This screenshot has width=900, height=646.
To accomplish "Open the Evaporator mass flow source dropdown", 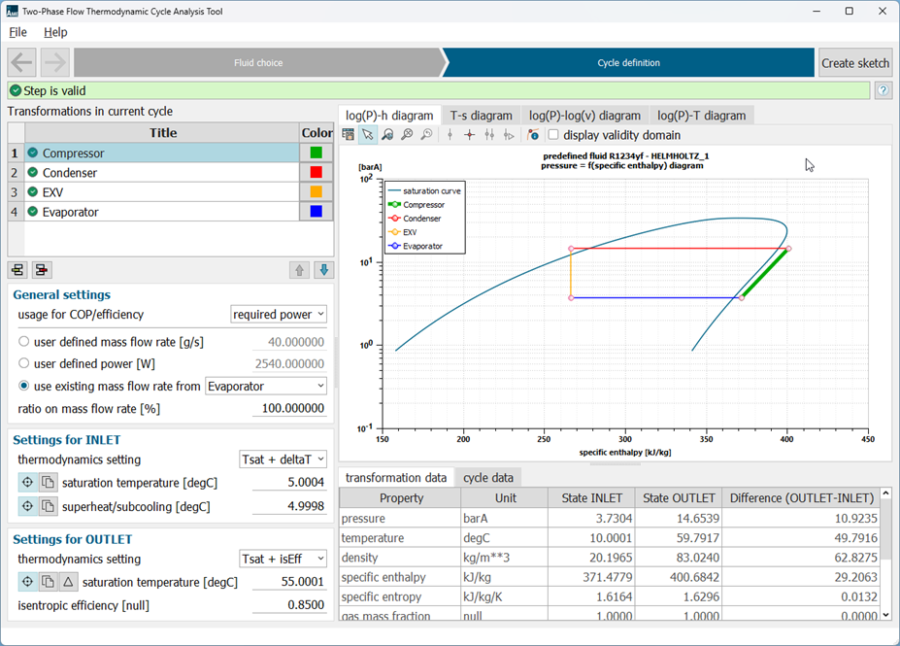I will tap(265, 386).
